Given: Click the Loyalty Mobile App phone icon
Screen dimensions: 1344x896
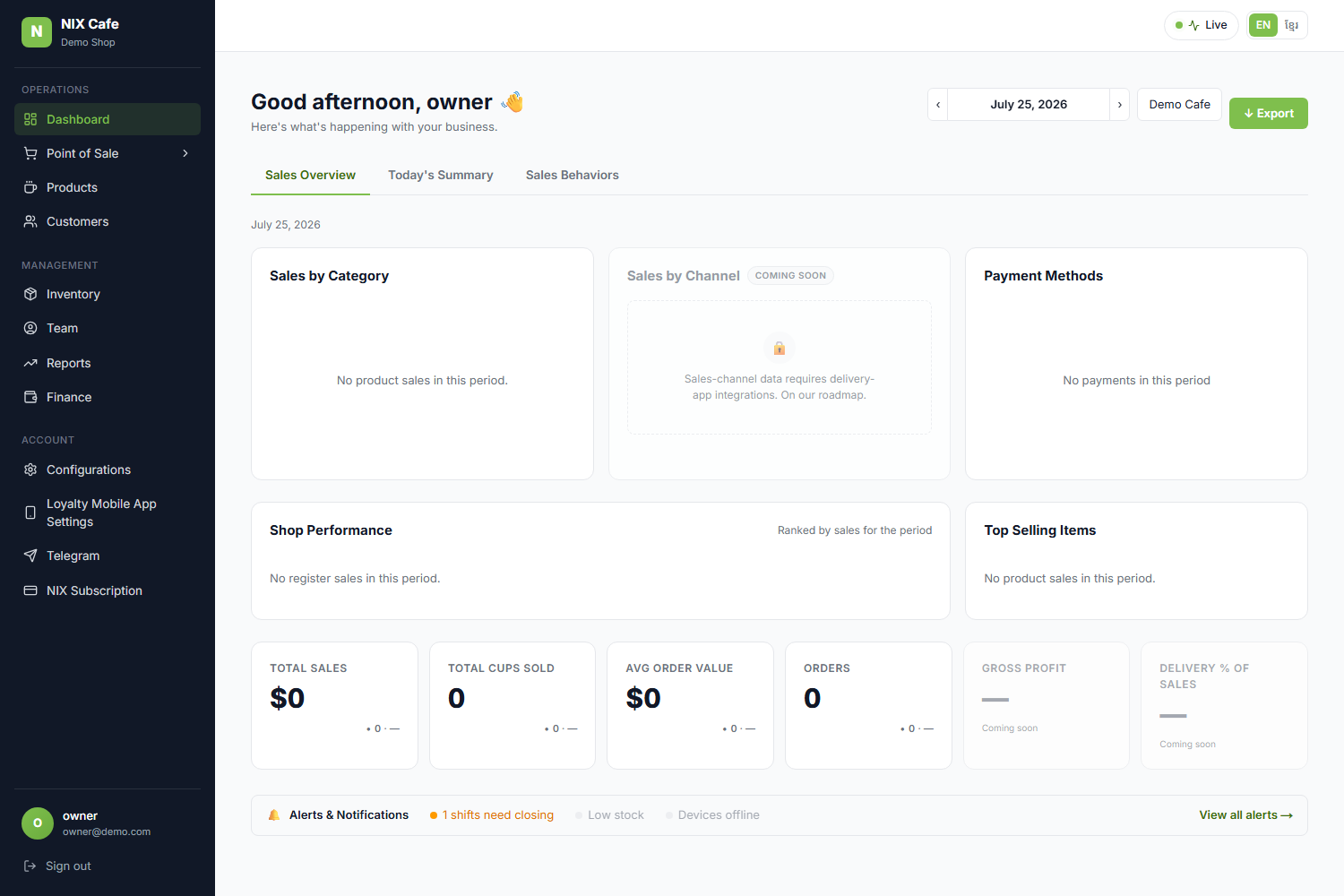Looking at the screenshot, I should coord(30,513).
